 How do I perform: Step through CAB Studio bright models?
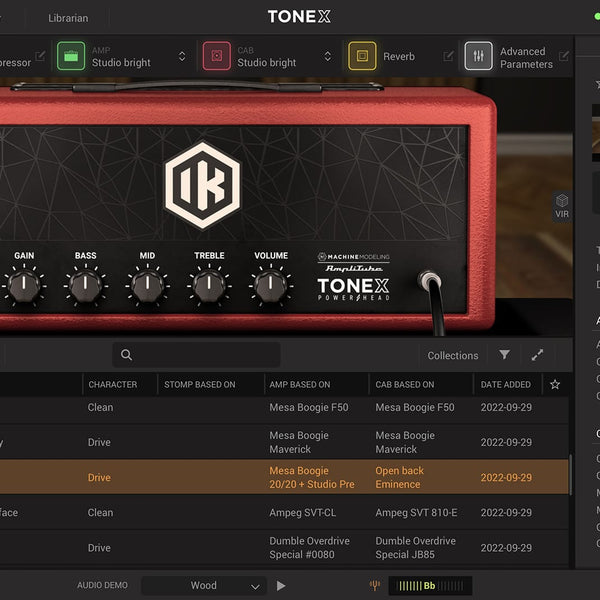click(328, 57)
